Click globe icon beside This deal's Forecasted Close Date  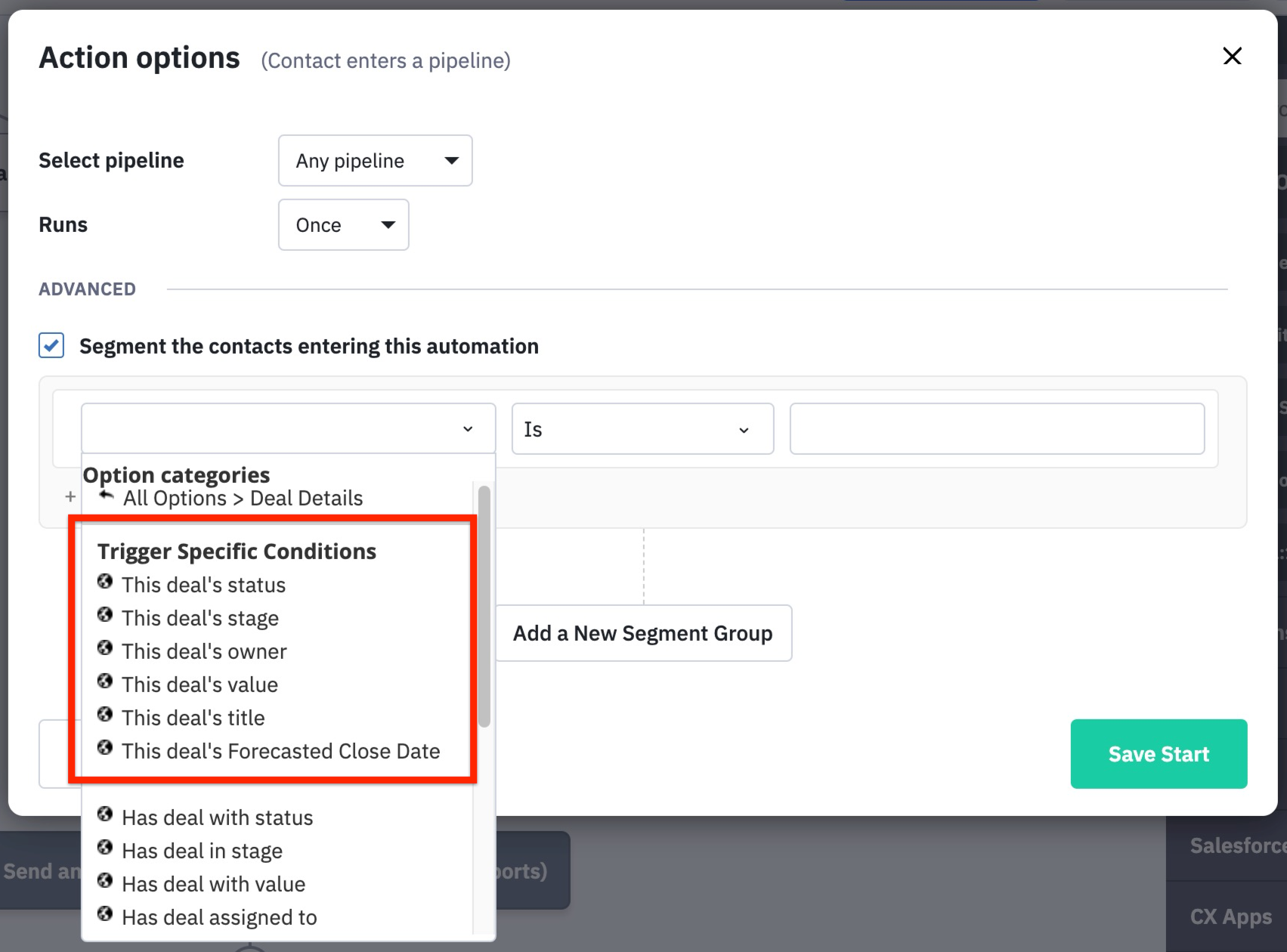coord(105,748)
